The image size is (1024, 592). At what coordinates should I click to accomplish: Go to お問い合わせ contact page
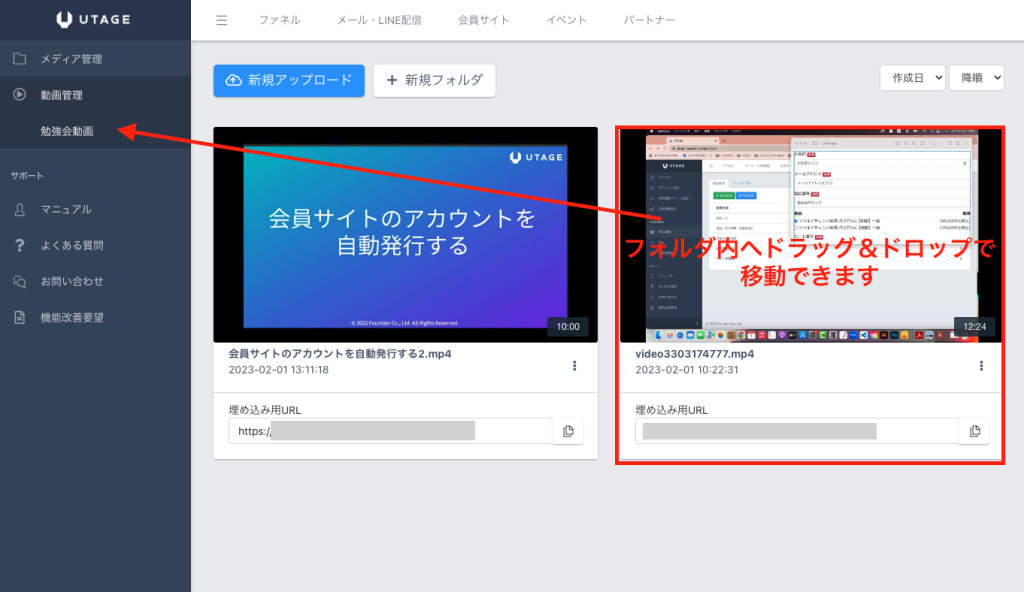pos(71,281)
